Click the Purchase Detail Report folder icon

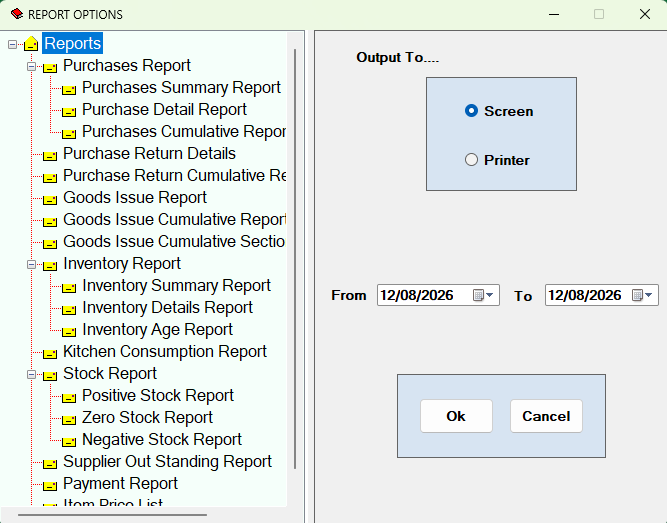[69, 111]
